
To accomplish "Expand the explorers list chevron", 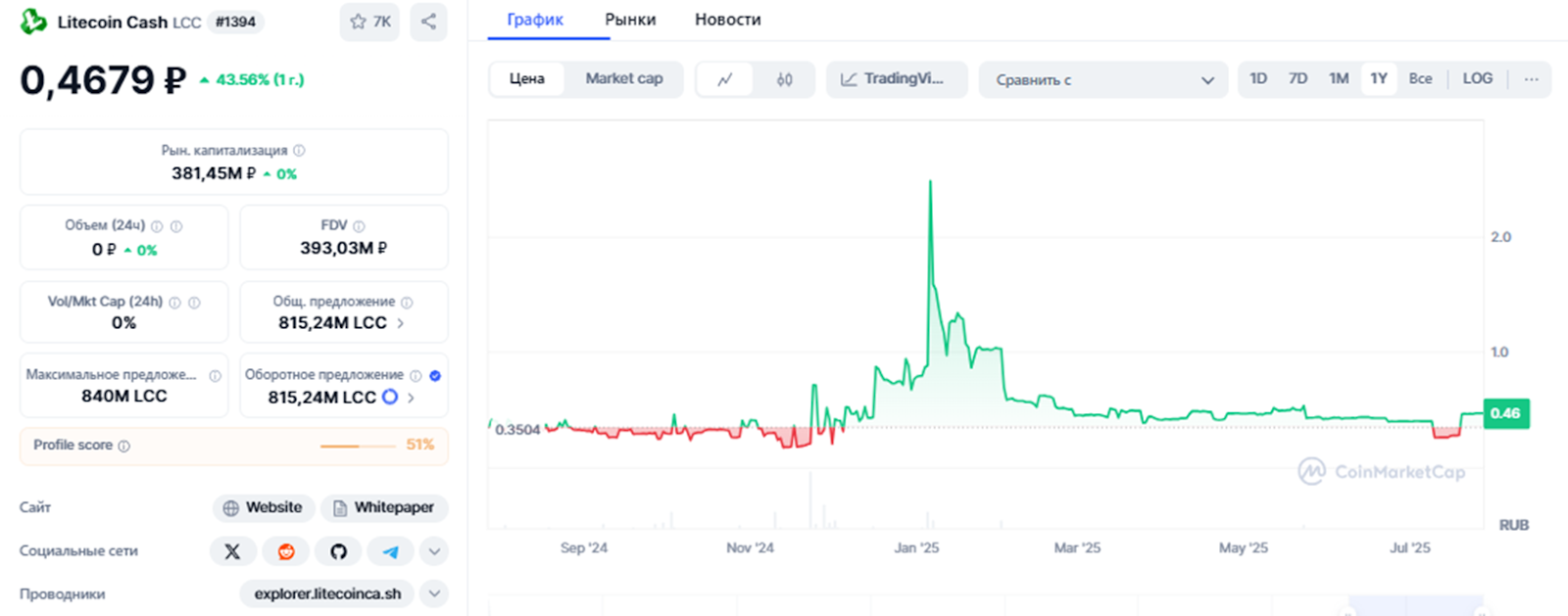I will coord(434,593).
